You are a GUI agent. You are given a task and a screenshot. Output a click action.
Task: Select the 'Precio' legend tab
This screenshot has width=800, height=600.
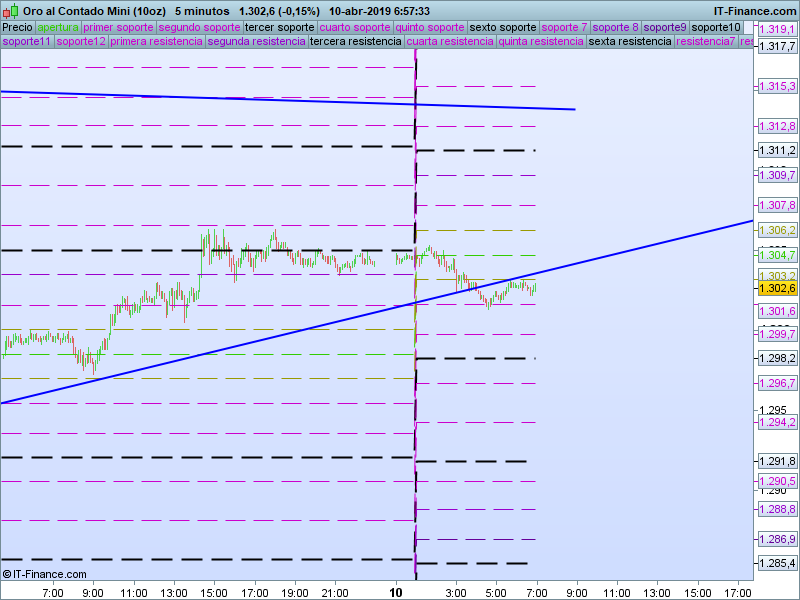(x=17, y=27)
